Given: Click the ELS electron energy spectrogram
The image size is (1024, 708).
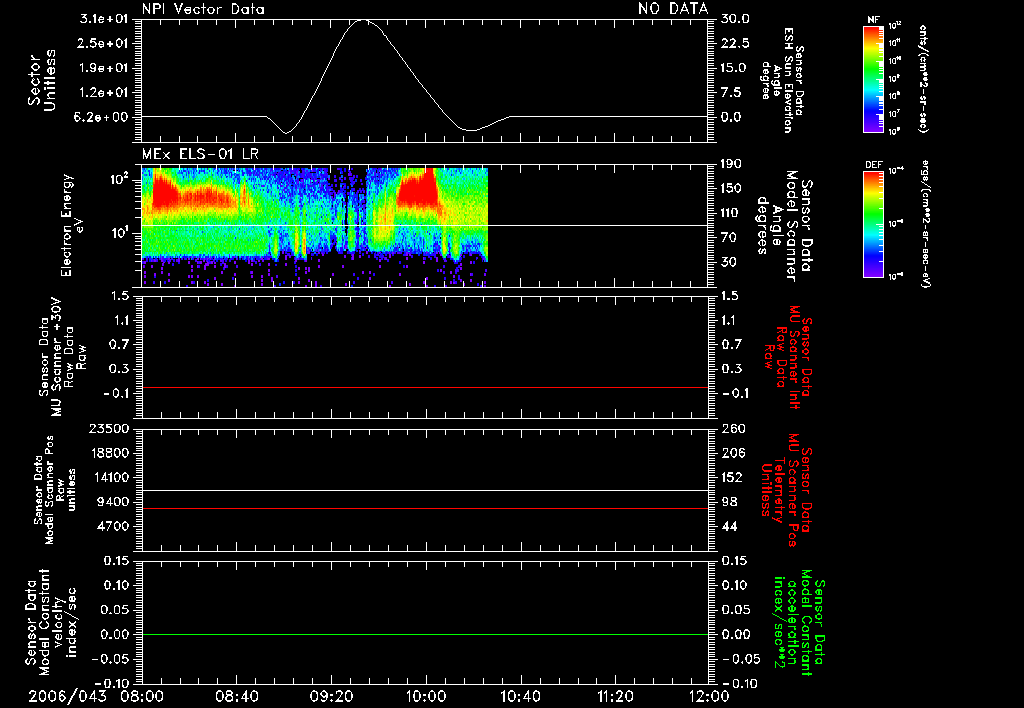Looking at the screenshot, I should tap(315, 227).
